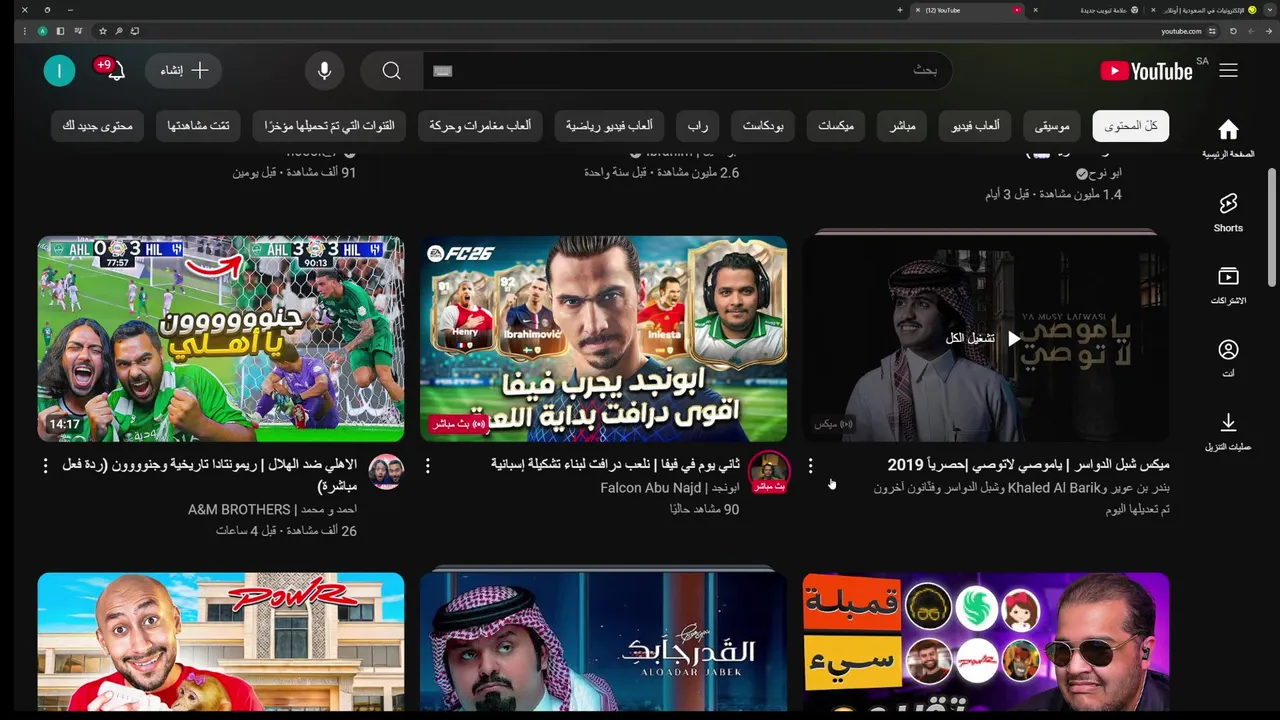Image resolution: width=1280 pixels, height=720 pixels.
Task: Open Downloads from the sidebar
Action: pyautogui.click(x=1228, y=431)
